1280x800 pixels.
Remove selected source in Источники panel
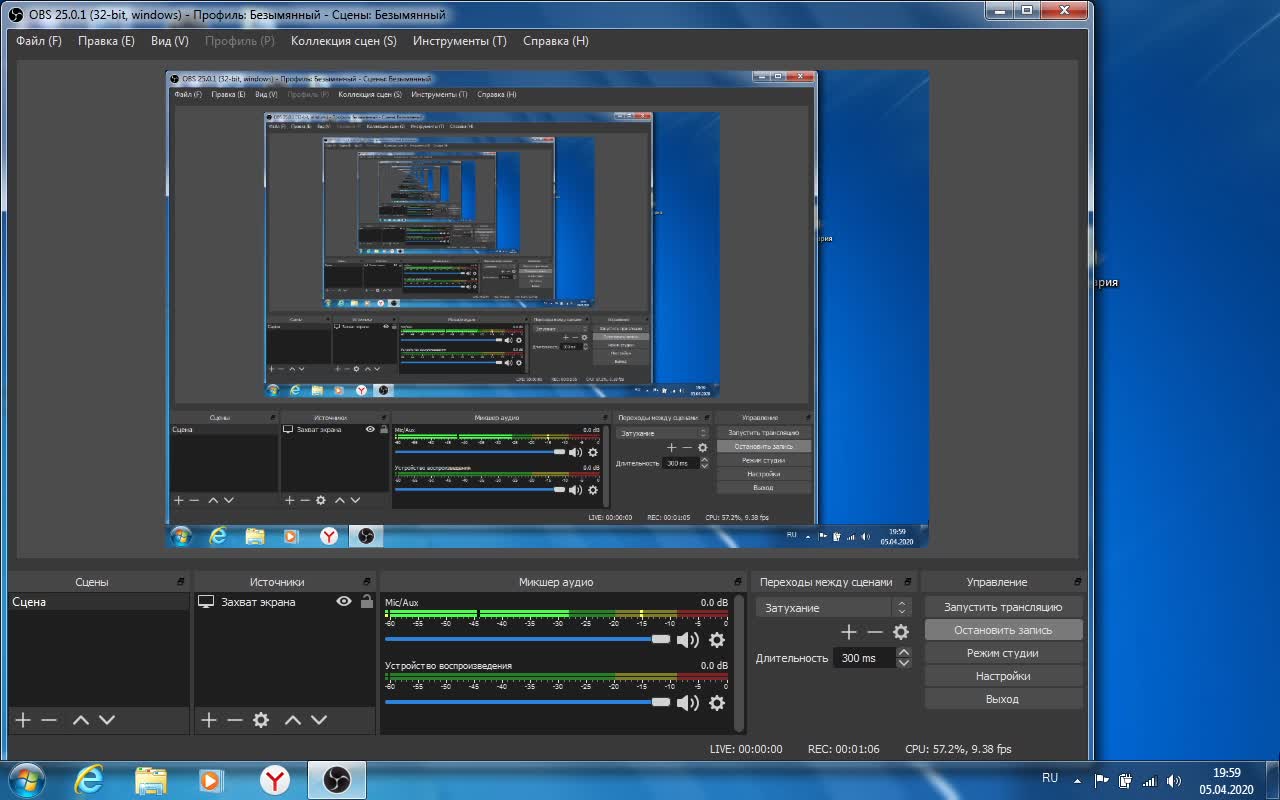pos(235,720)
